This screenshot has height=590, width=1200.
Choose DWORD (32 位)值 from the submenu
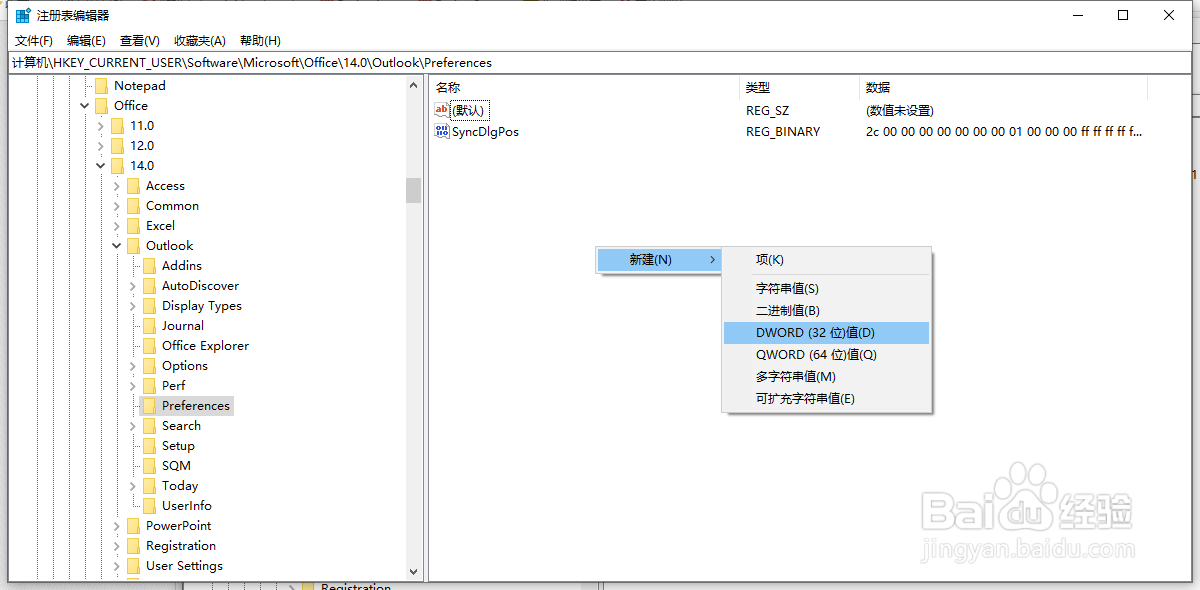click(x=814, y=332)
